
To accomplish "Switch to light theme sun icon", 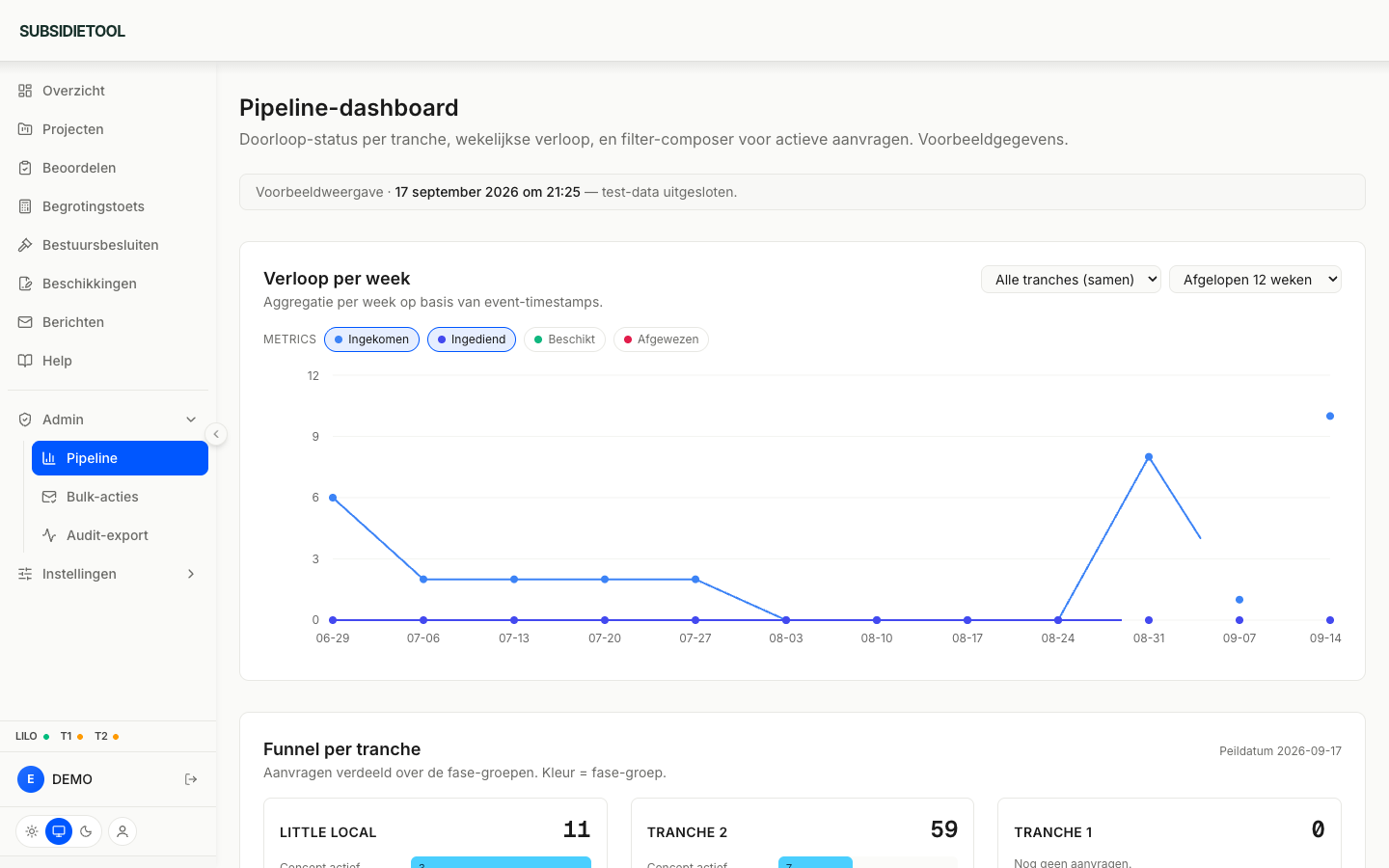I will (32, 831).
